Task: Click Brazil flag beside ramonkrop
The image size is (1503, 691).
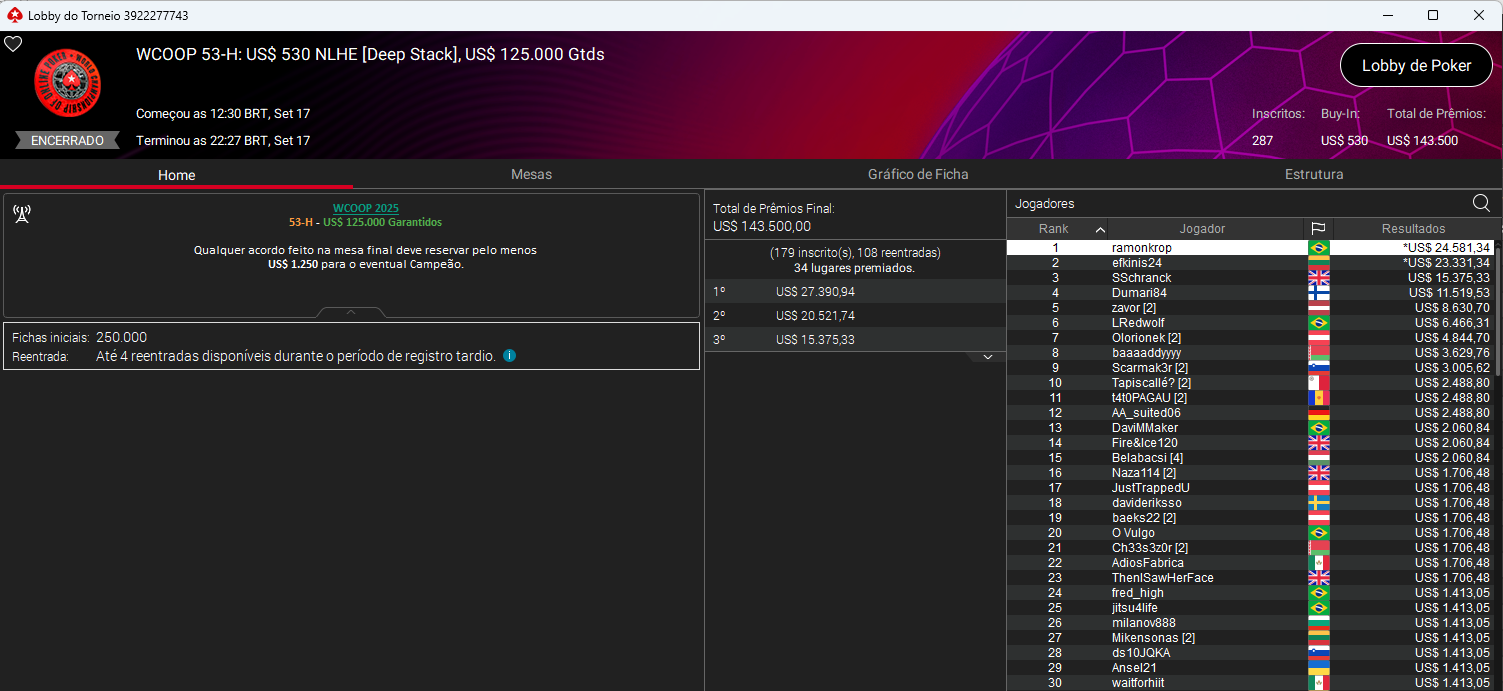Action: tap(1319, 247)
